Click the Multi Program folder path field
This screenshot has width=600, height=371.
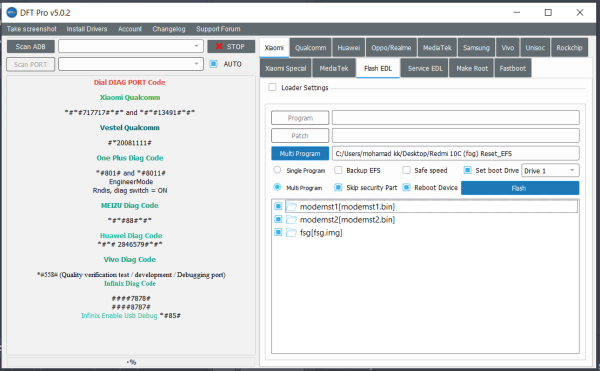(x=455, y=153)
